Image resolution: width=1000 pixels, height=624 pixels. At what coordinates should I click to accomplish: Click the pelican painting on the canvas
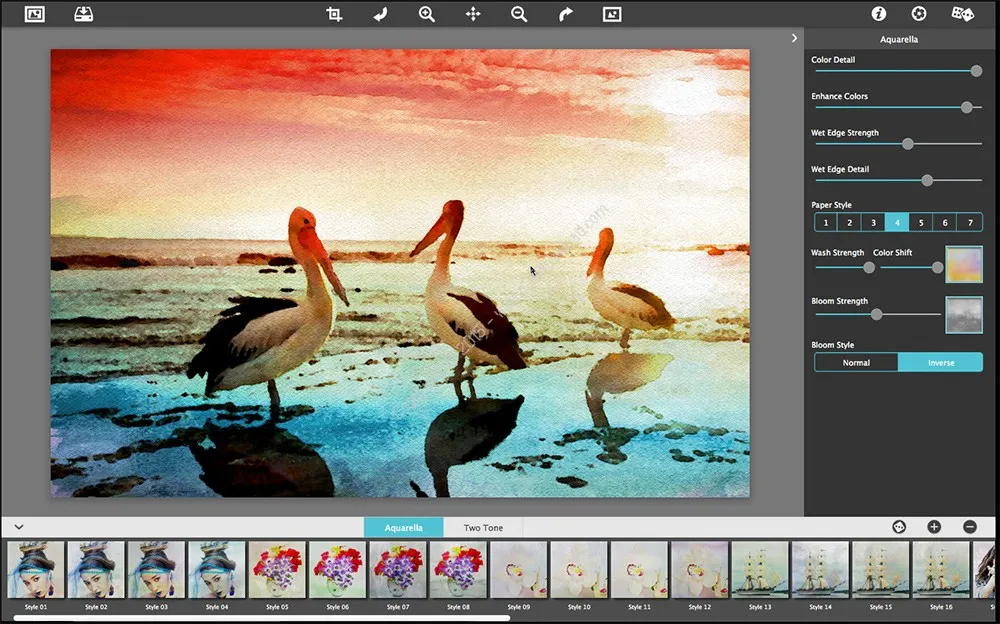(400, 273)
